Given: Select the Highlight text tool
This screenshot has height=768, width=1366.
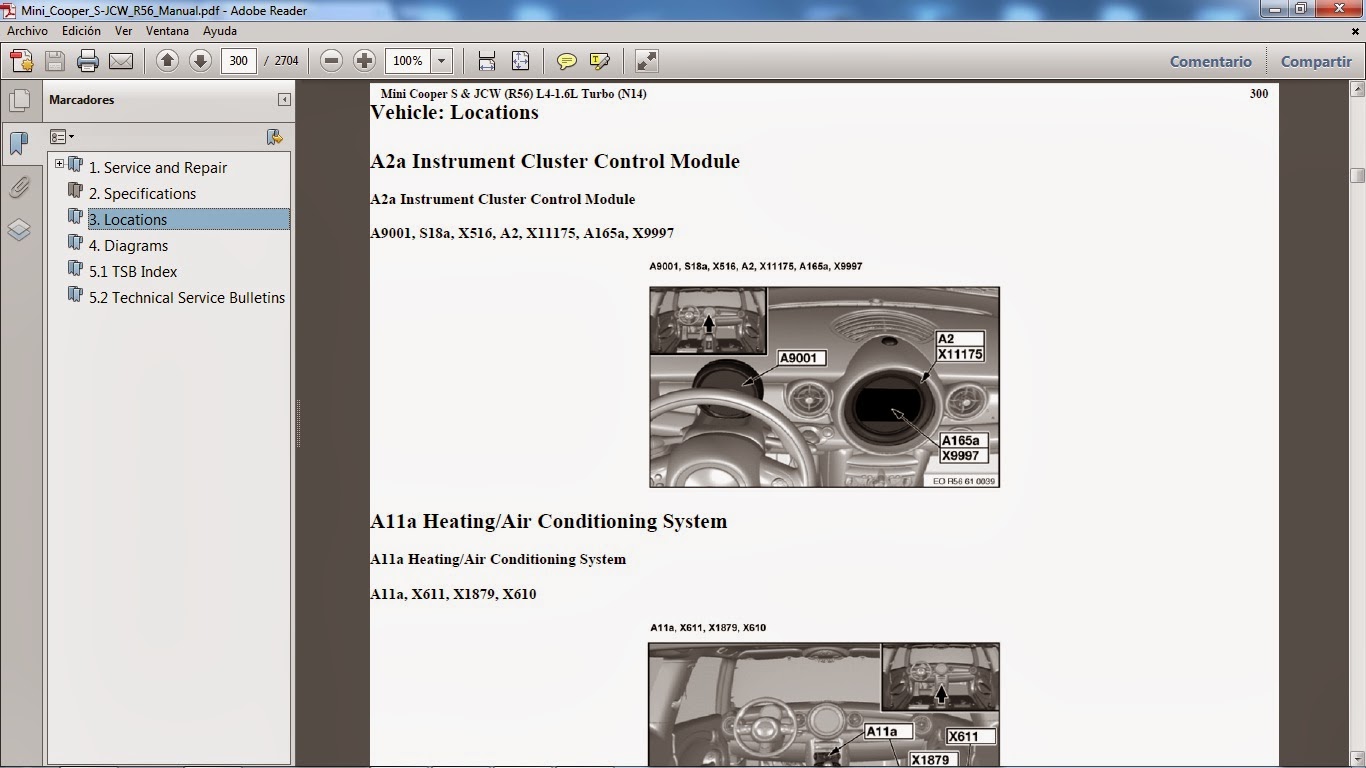Looking at the screenshot, I should [x=599, y=61].
